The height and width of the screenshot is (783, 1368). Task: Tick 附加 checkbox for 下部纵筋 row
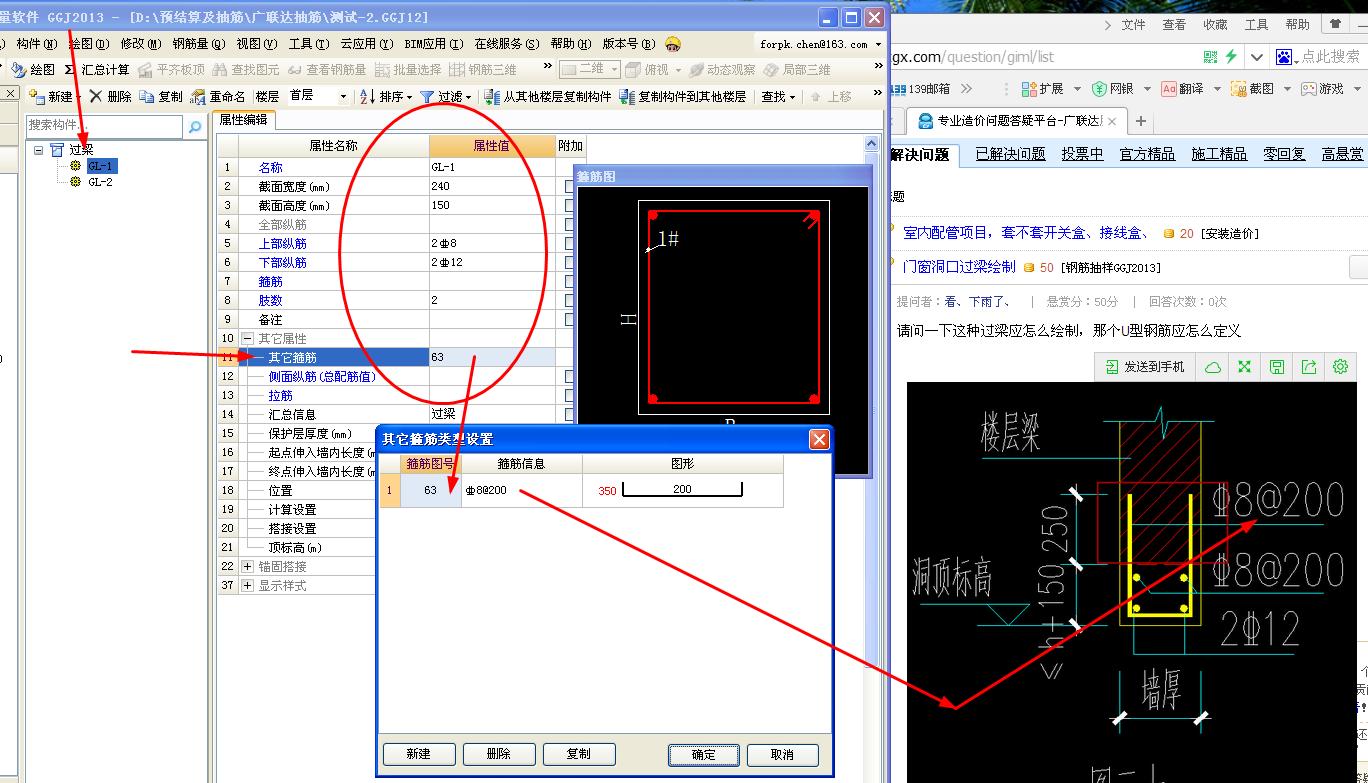tap(569, 262)
